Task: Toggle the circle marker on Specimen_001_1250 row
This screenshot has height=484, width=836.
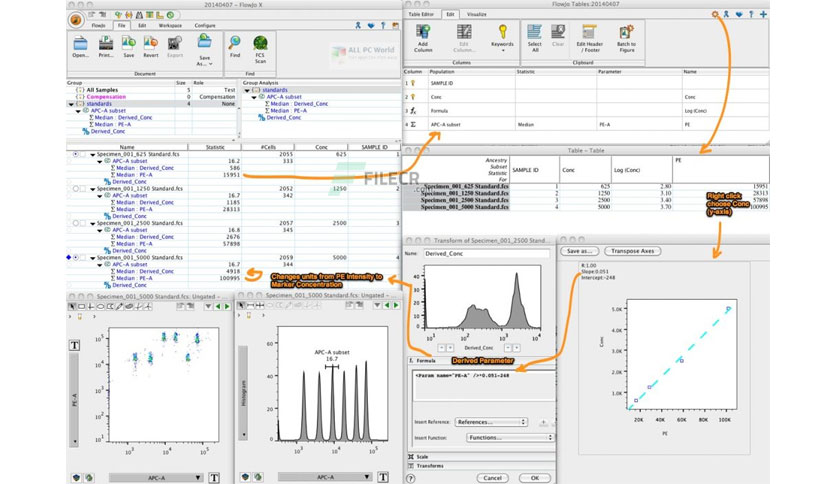Action: click(x=76, y=189)
